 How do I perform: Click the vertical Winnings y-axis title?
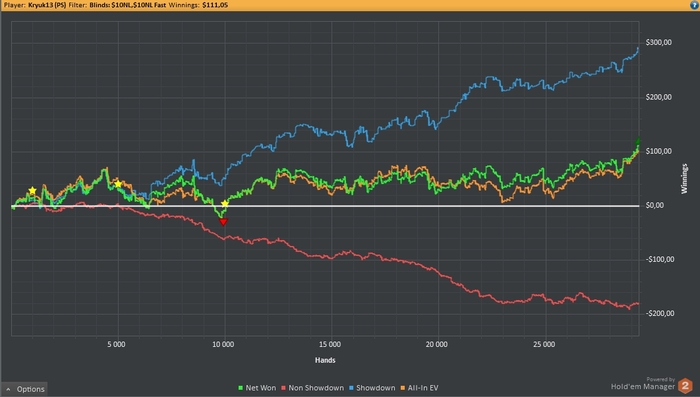point(684,179)
